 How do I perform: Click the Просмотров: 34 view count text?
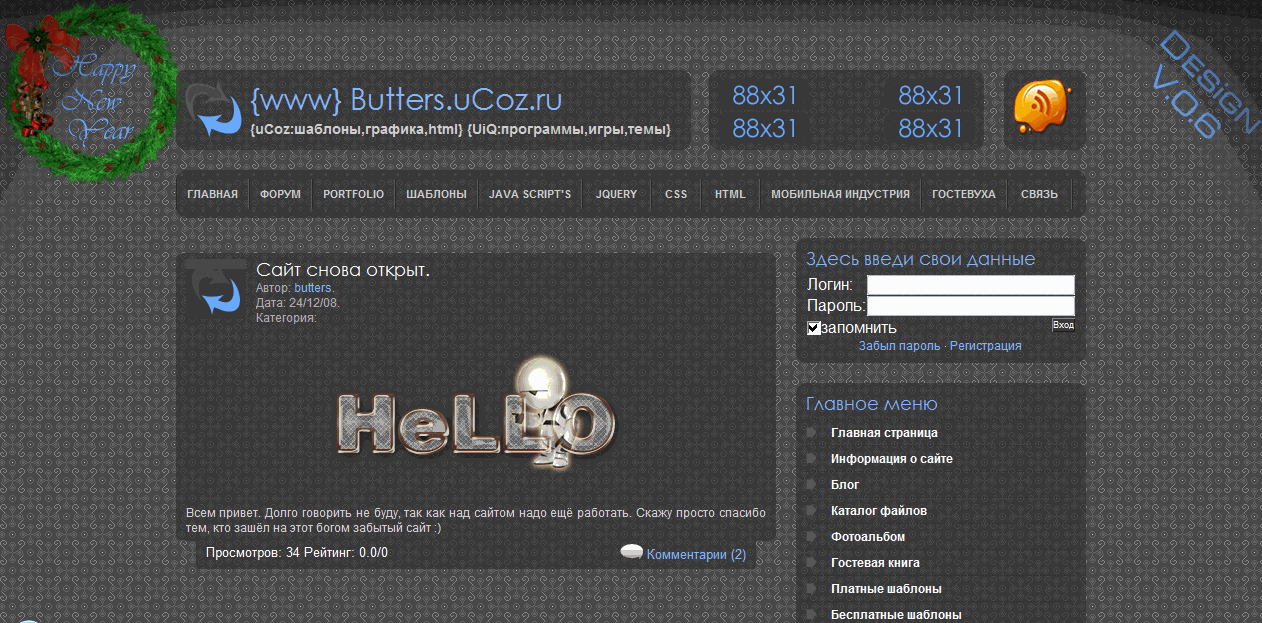point(253,553)
